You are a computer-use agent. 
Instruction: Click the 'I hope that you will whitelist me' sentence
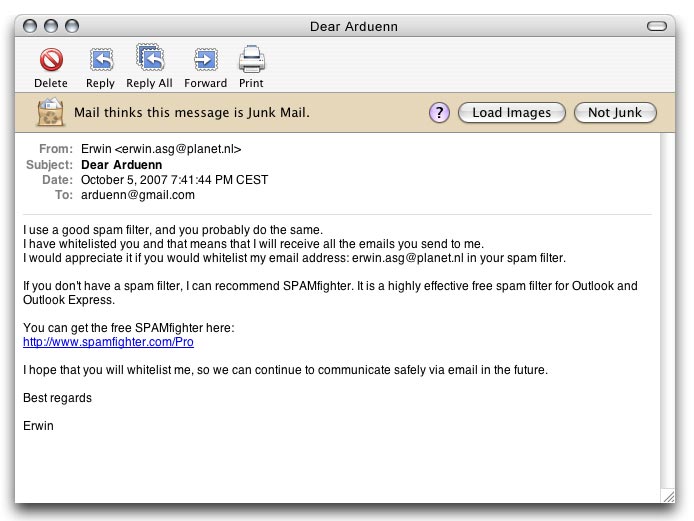(285, 370)
